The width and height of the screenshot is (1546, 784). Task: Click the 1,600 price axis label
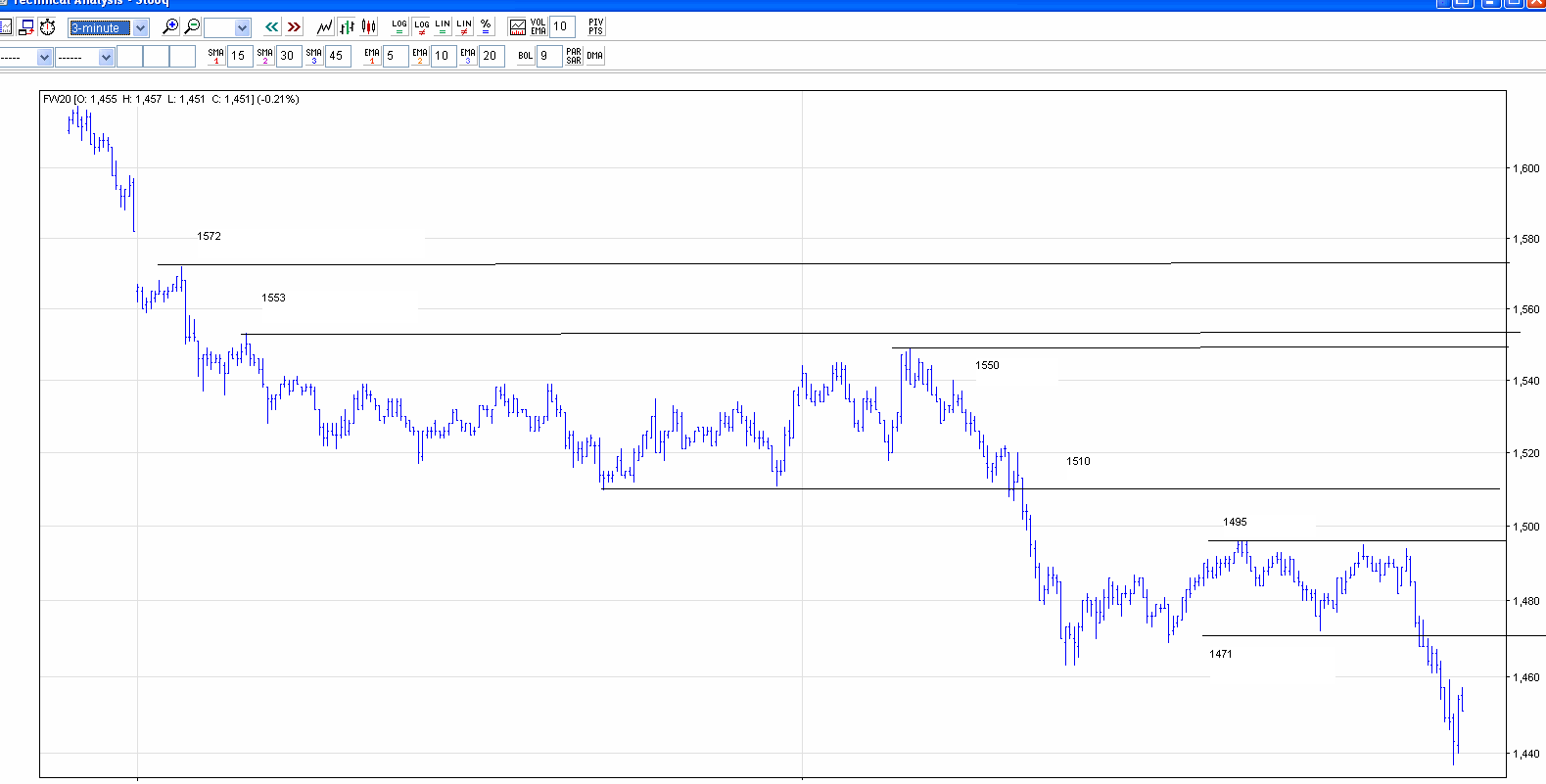(x=1525, y=168)
